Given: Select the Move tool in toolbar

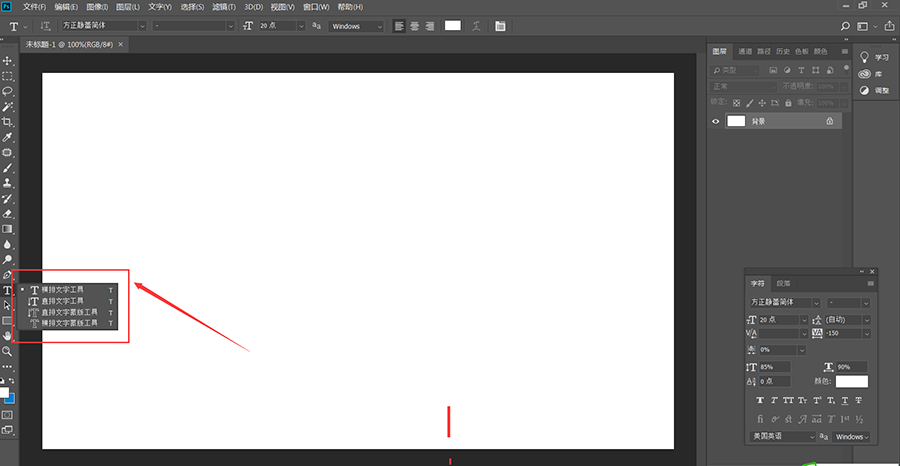Looking at the screenshot, I should pos(7,61).
